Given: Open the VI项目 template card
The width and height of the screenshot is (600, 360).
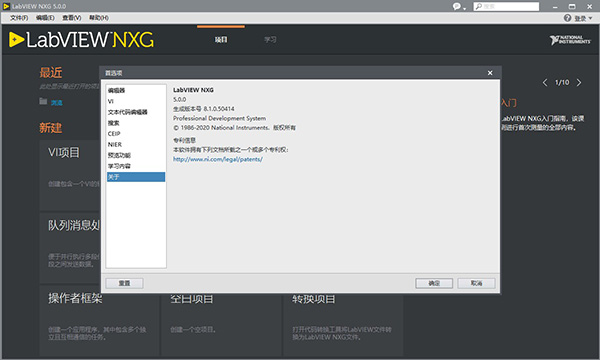Looking at the screenshot, I should pyautogui.click(x=70, y=175).
